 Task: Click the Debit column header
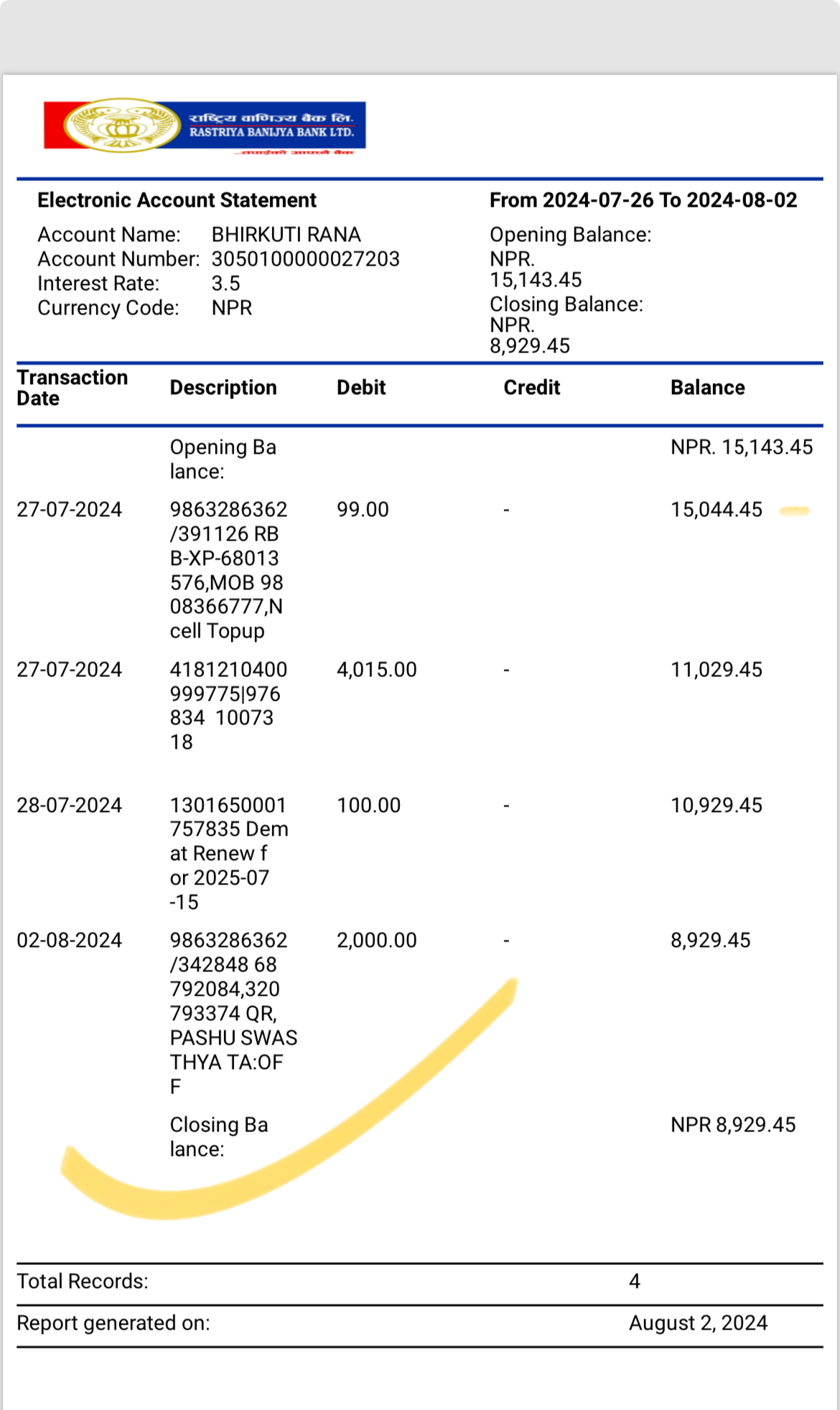click(x=361, y=388)
